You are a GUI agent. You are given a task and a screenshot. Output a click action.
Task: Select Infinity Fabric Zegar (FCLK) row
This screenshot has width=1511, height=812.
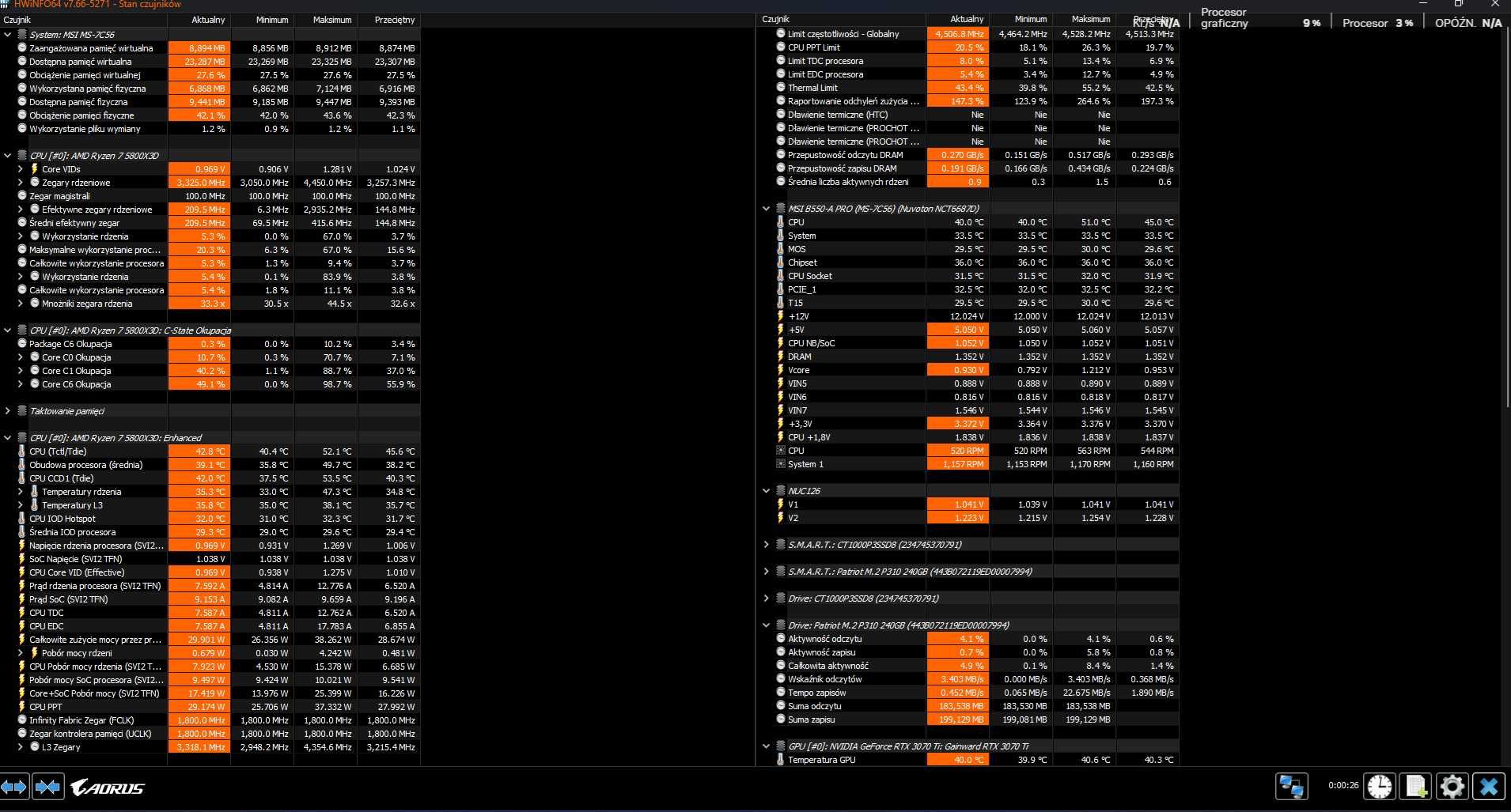[210, 720]
